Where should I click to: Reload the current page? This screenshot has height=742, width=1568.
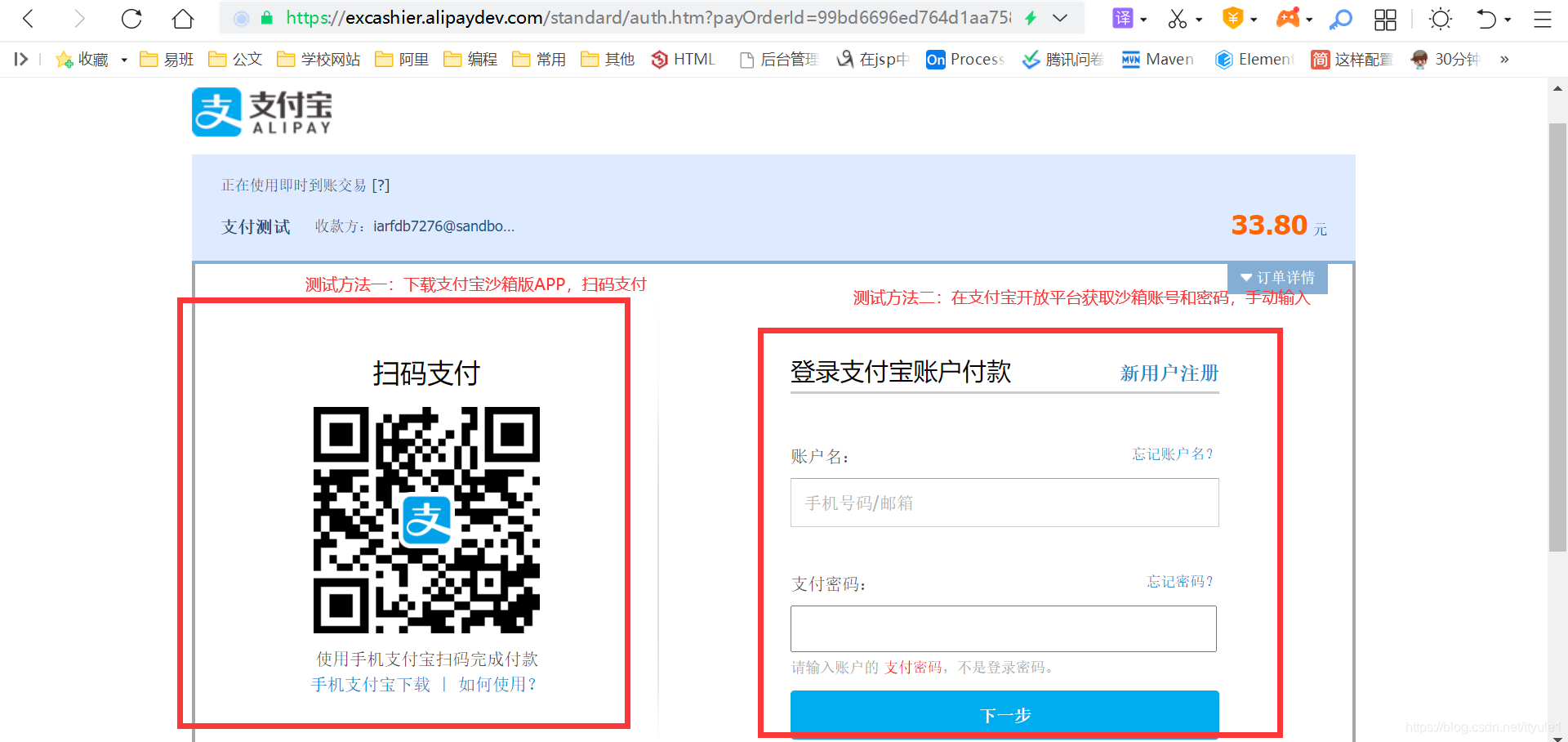pyautogui.click(x=131, y=19)
